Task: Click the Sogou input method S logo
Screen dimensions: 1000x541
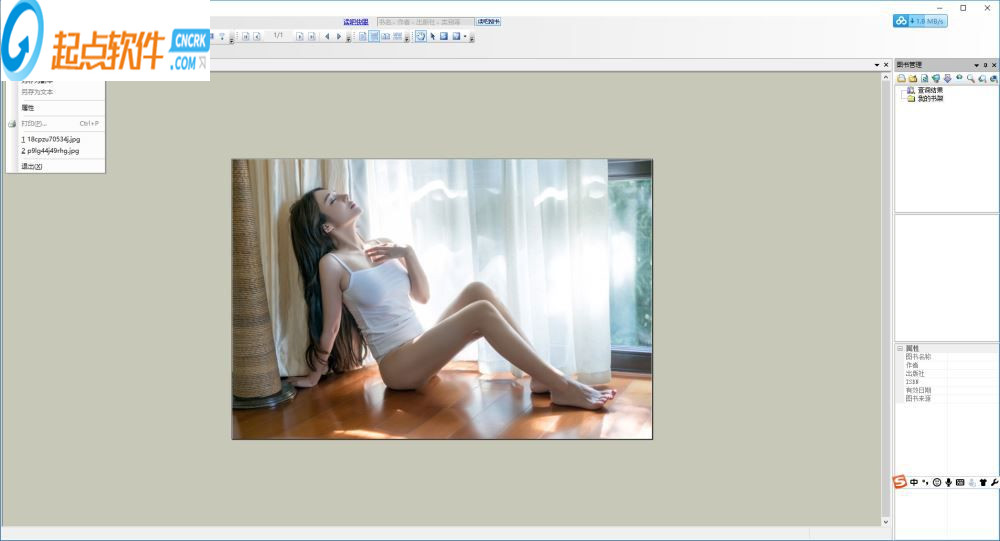Action: click(x=899, y=482)
